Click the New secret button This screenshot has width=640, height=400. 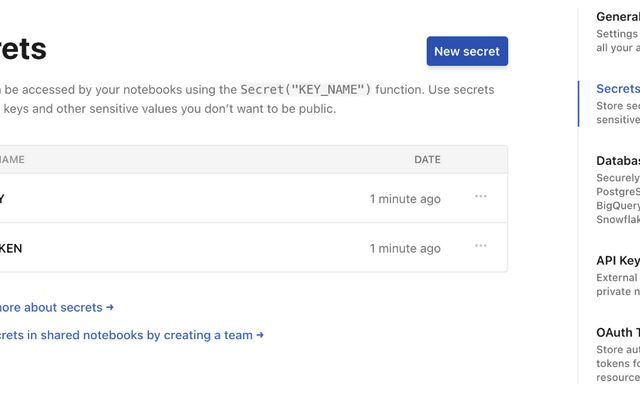tap(467, 52)
